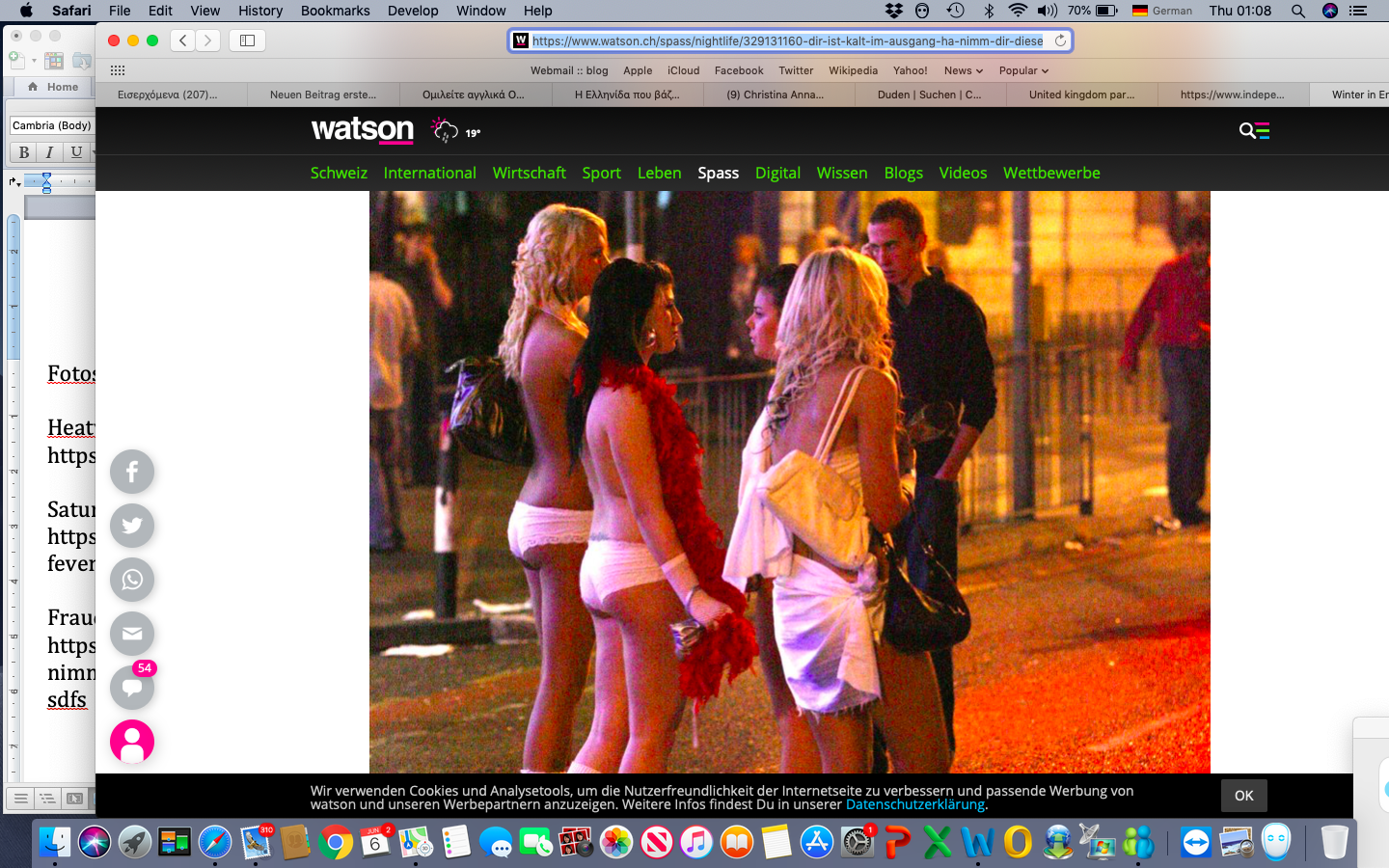Open Home ribbon tab in Word window
The image size is (1389, 868).
coord(54,87)
